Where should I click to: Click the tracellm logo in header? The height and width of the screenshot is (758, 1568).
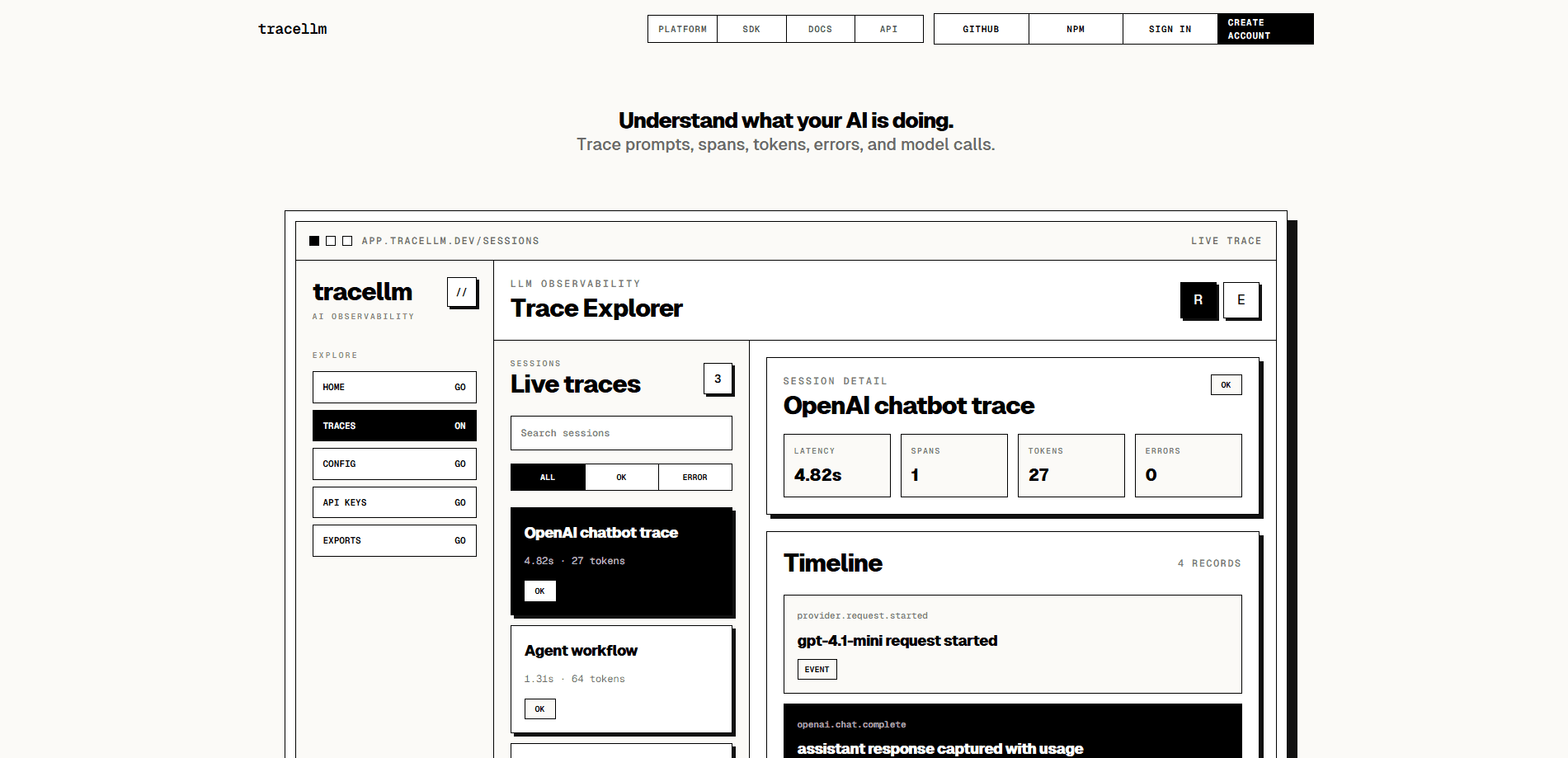pyautogui.click(x=293, y=29)
